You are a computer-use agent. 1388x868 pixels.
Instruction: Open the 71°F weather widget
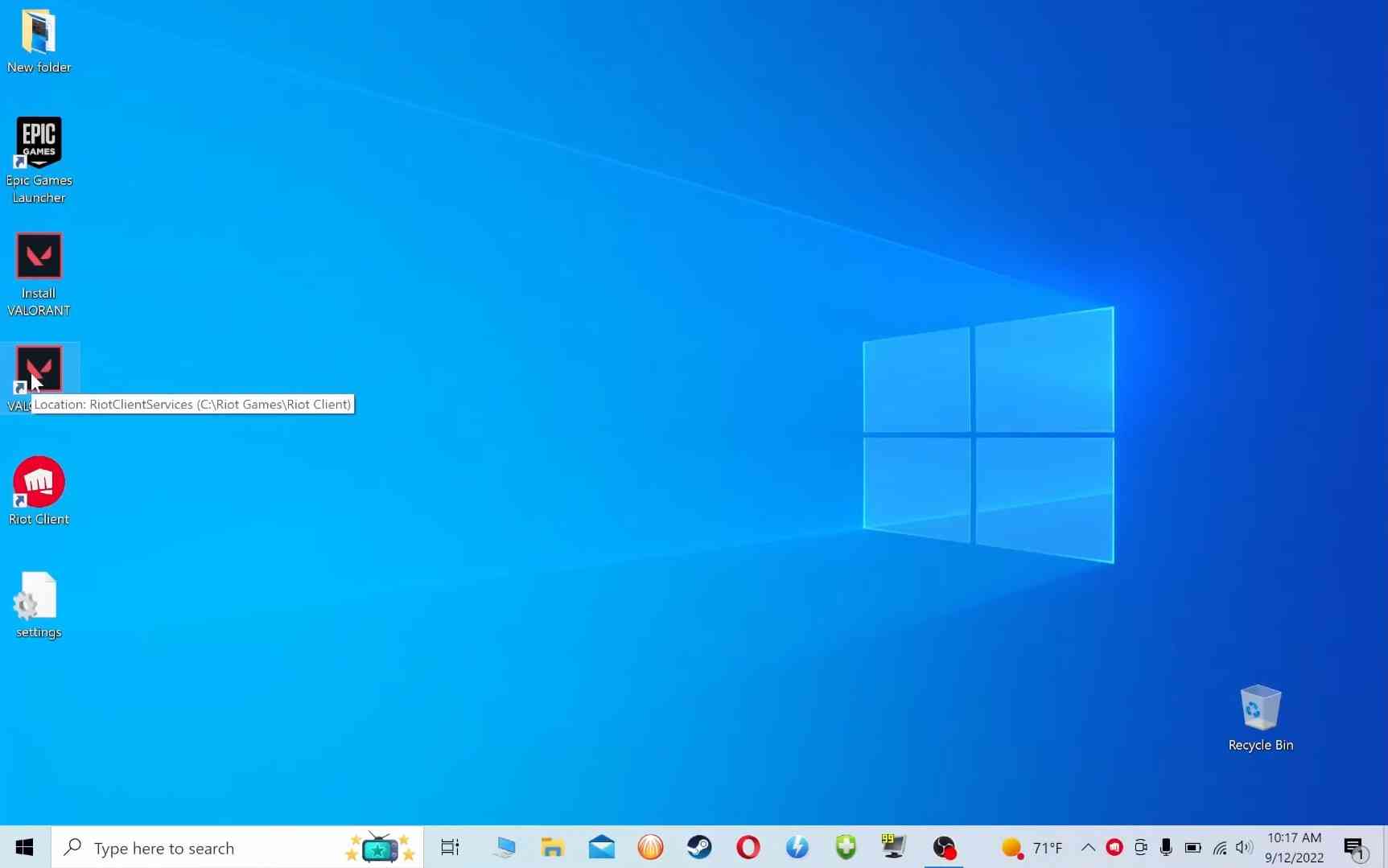pos(1032,848)
